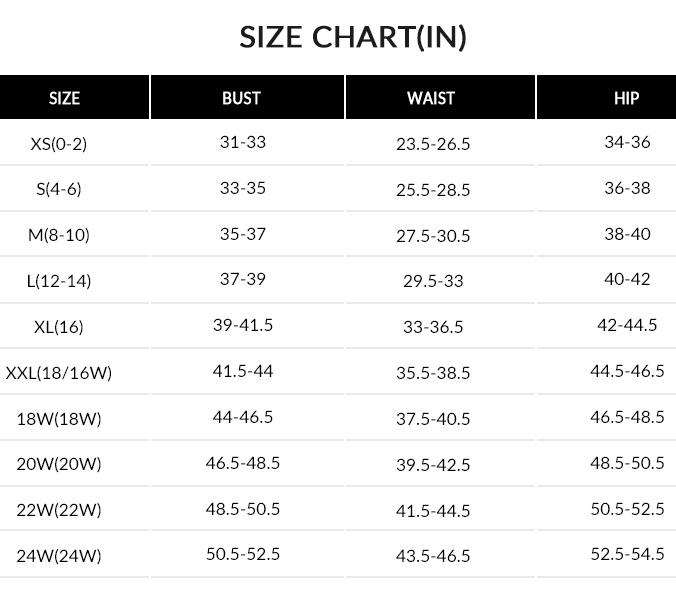Select the 39-41.5 bust measurement cell
This screenshot has width=676, height=600.
click(x=243, y=325)
